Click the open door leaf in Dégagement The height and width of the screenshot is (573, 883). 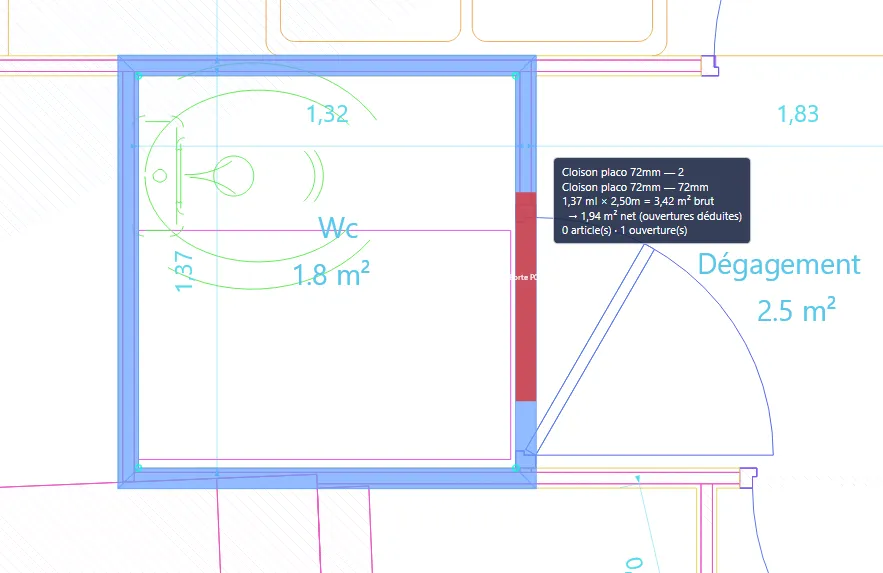(590, 350)
